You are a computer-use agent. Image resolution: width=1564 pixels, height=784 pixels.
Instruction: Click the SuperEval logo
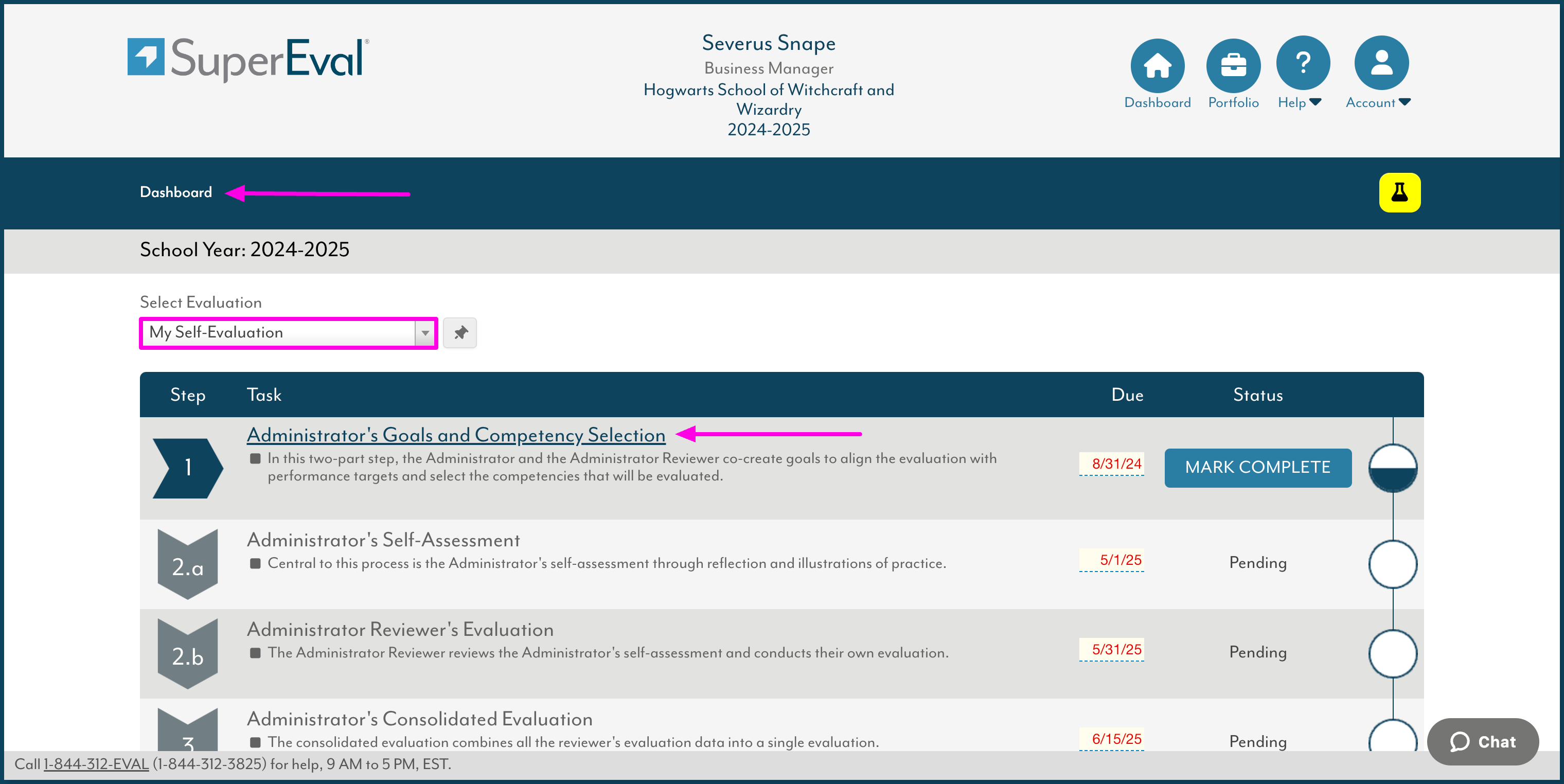pyautogui.click(x=247, y=59)
